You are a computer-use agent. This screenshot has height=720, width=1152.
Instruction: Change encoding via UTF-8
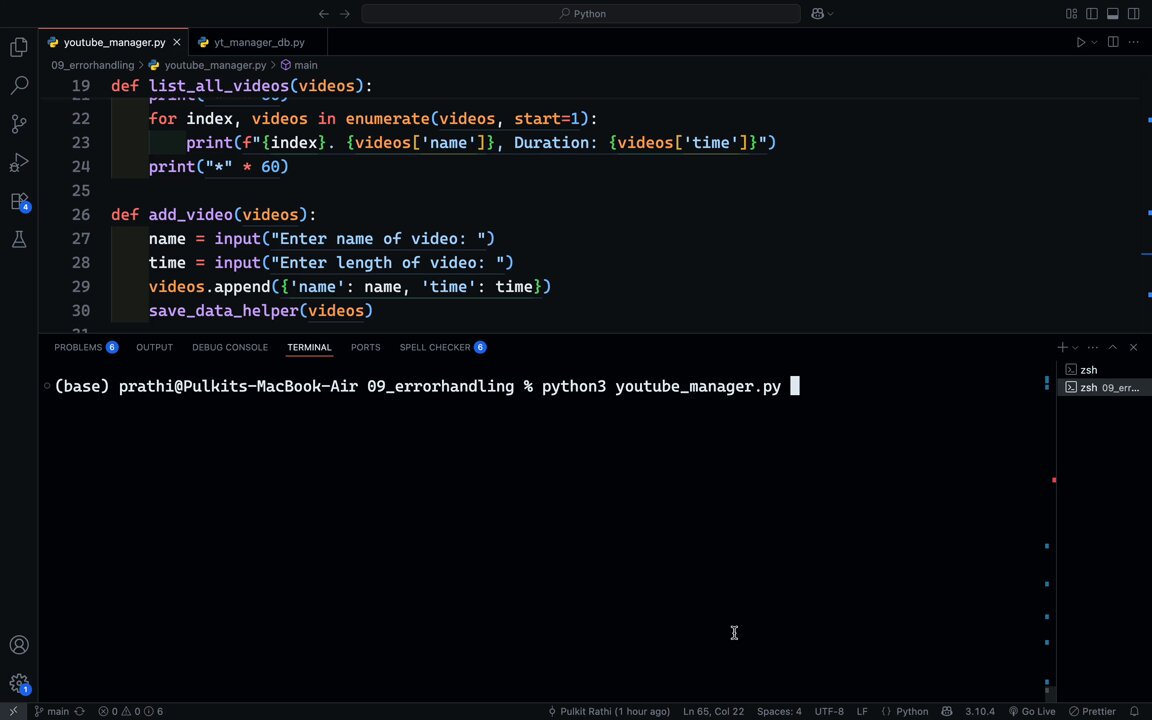pyautogui.click(x=829, y=711)
